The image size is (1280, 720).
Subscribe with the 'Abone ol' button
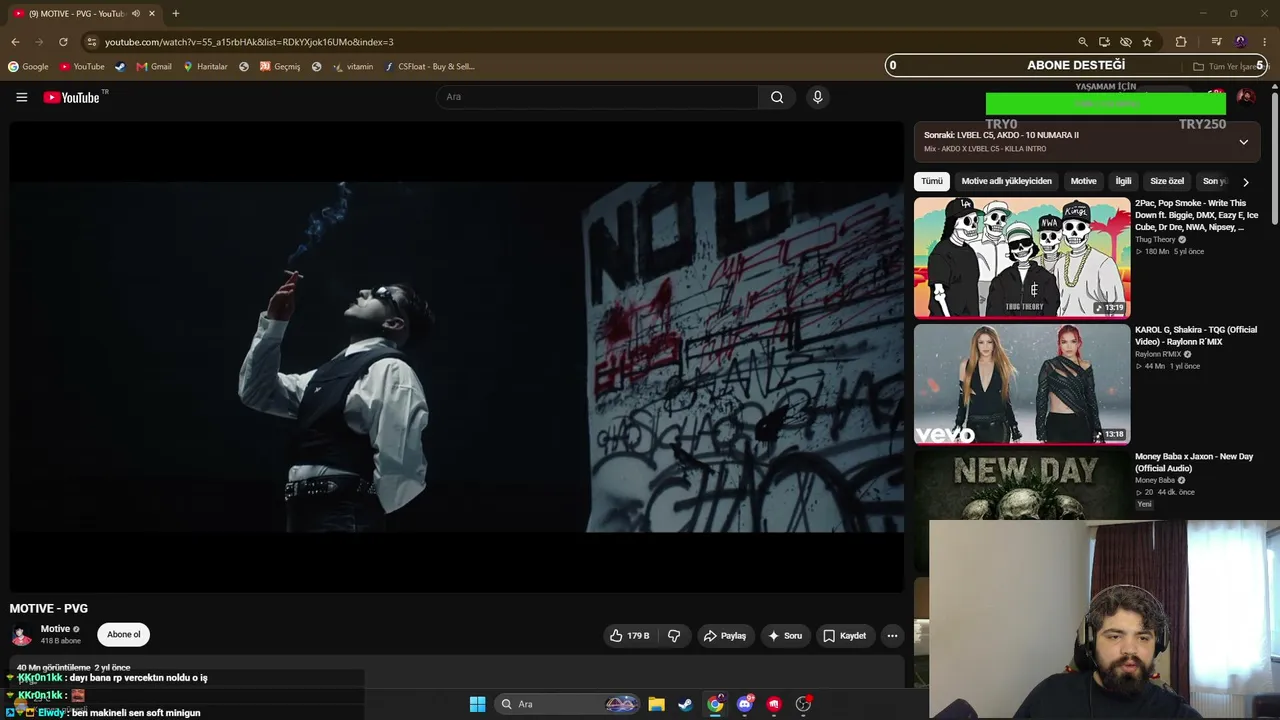[124, 635]
